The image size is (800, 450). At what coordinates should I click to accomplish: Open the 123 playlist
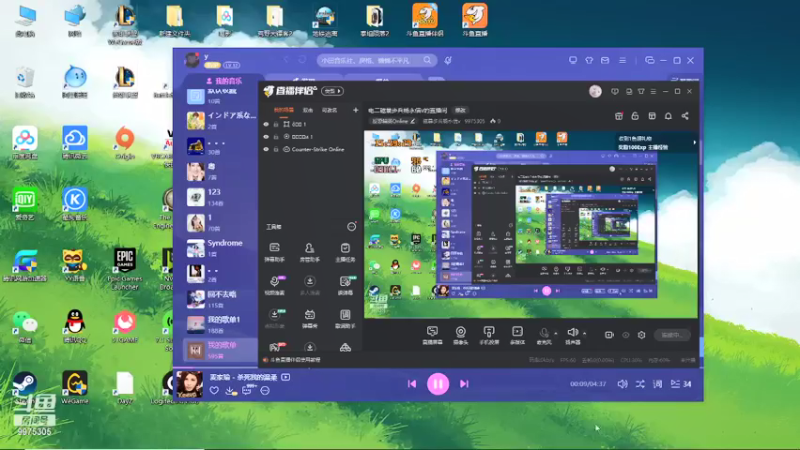point(220,197)
